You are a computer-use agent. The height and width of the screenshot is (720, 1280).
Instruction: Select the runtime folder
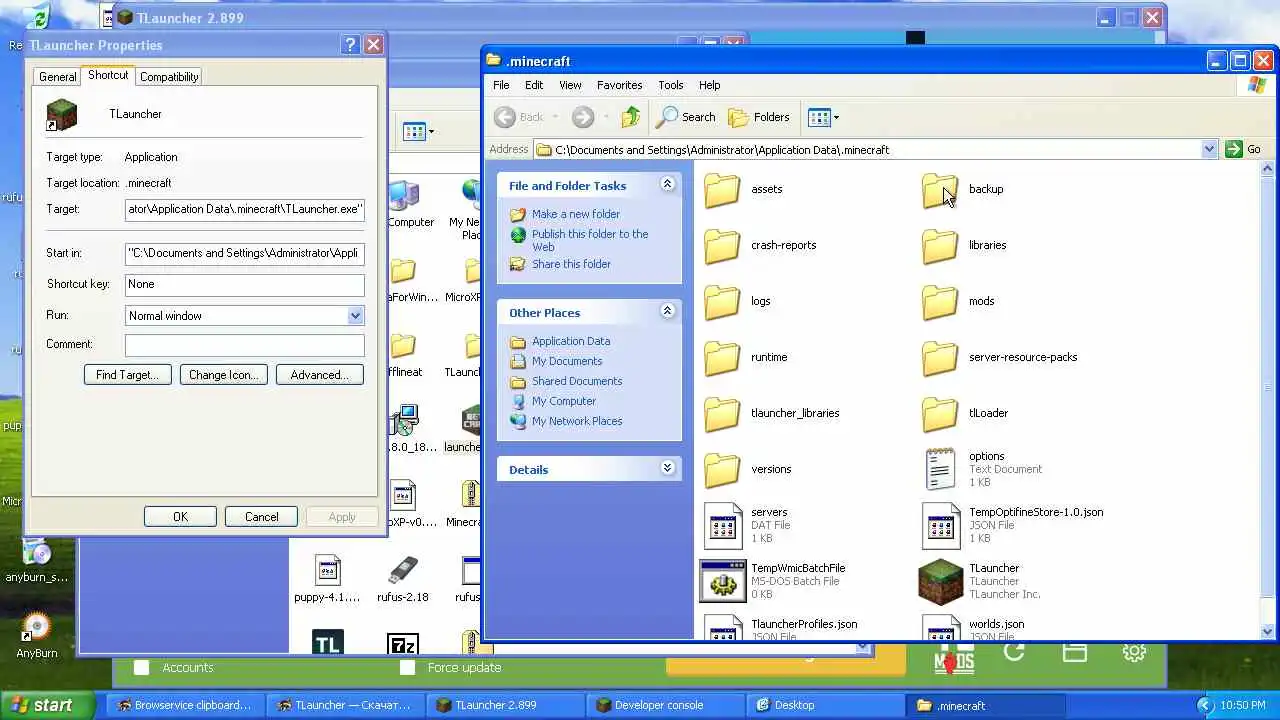(x=745, y=357)
